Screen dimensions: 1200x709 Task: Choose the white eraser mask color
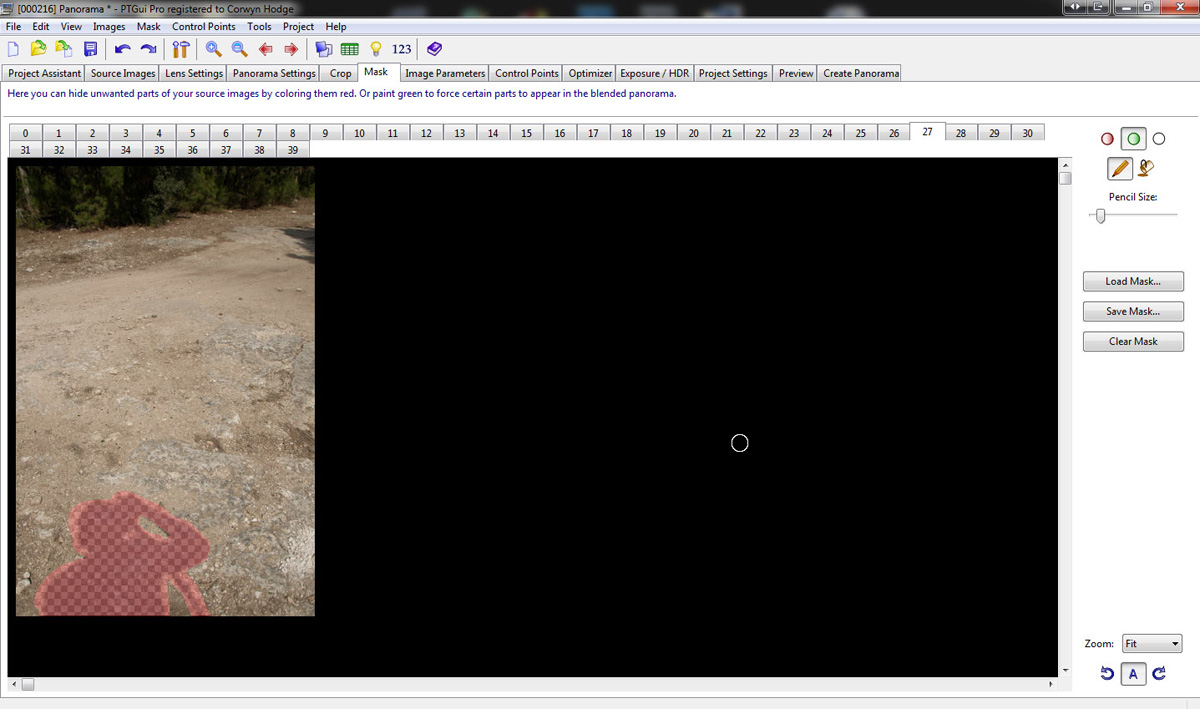pos(1159,139)
